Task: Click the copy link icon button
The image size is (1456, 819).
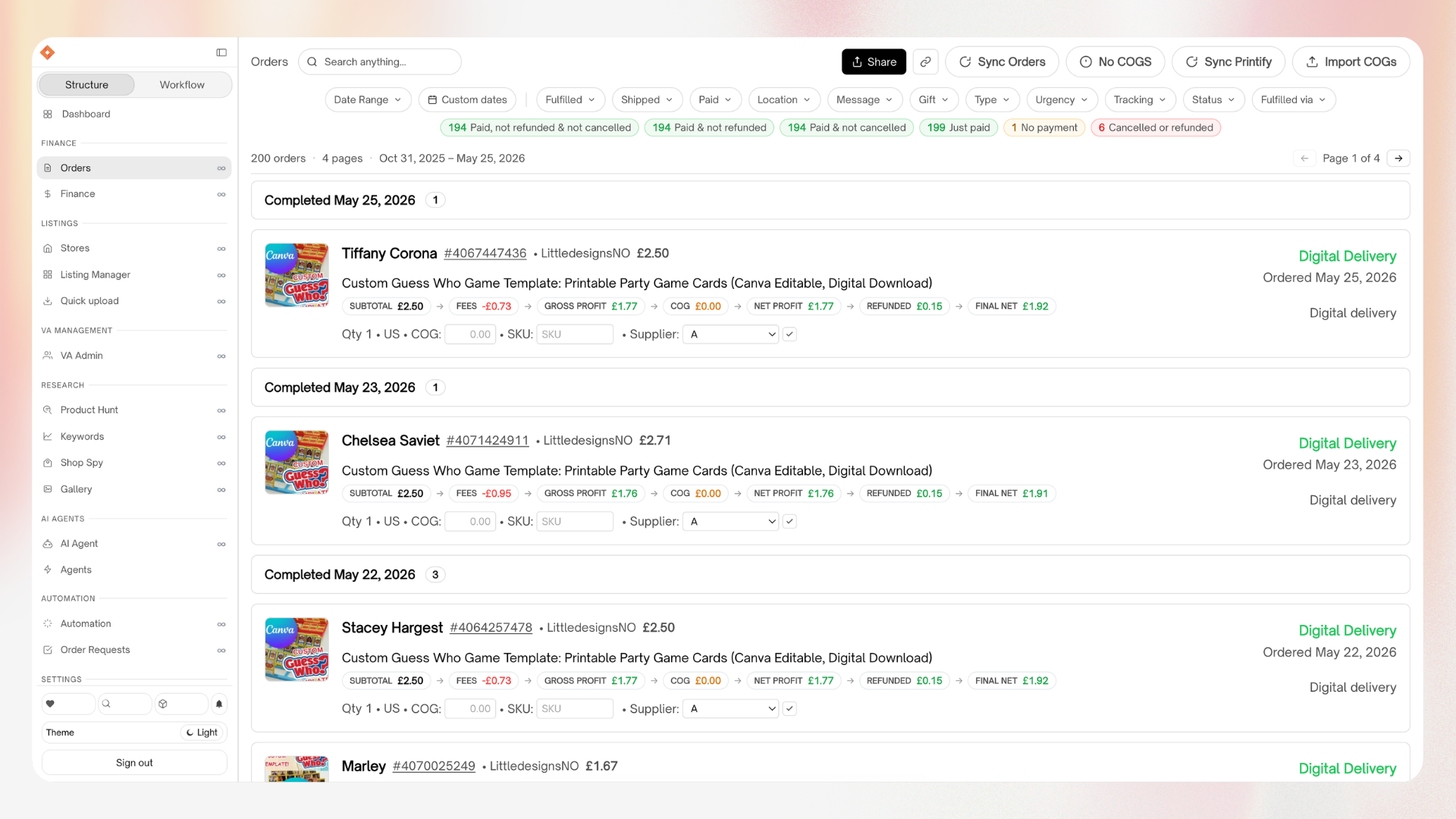Action: pos(925,62)
